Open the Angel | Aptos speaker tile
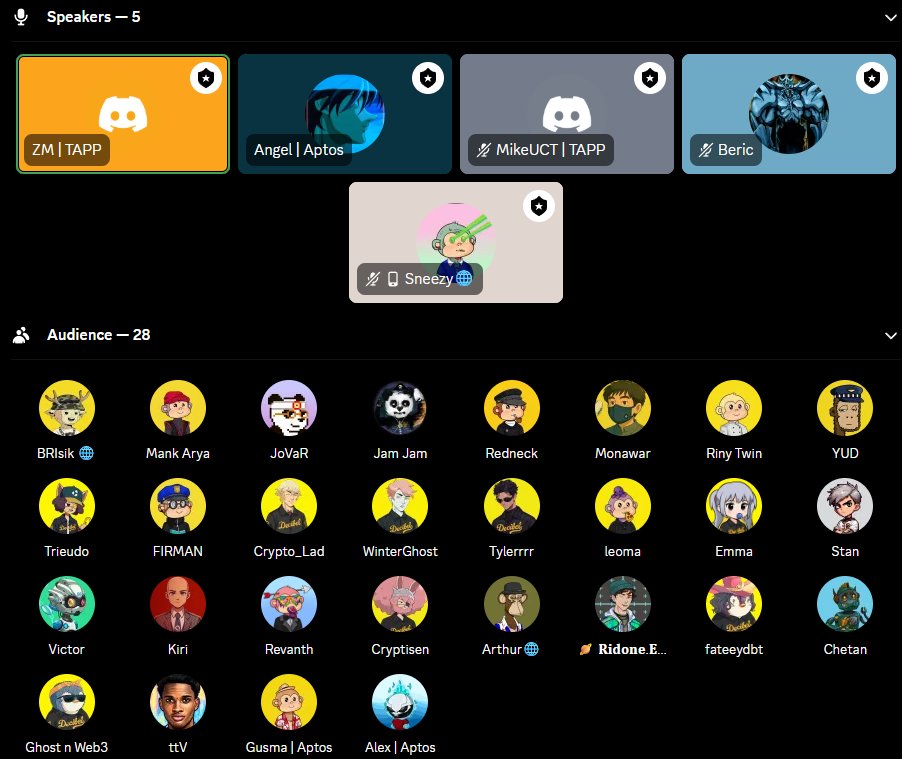 pos(345,114)
